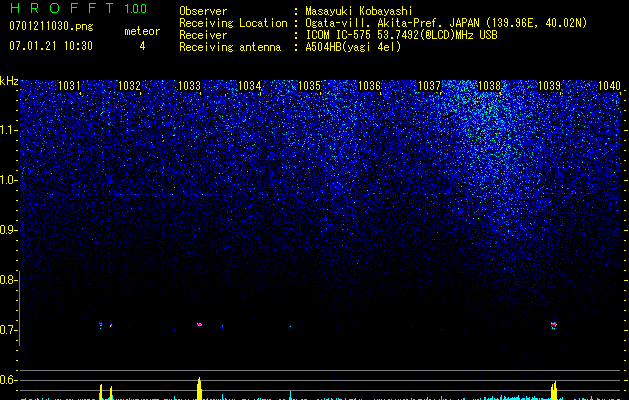Image resolution: width=629 pixels, height=400 pixels.
Task: Click the 1035 time axis label
Action: pyautogui.click(x=310, y=85)
